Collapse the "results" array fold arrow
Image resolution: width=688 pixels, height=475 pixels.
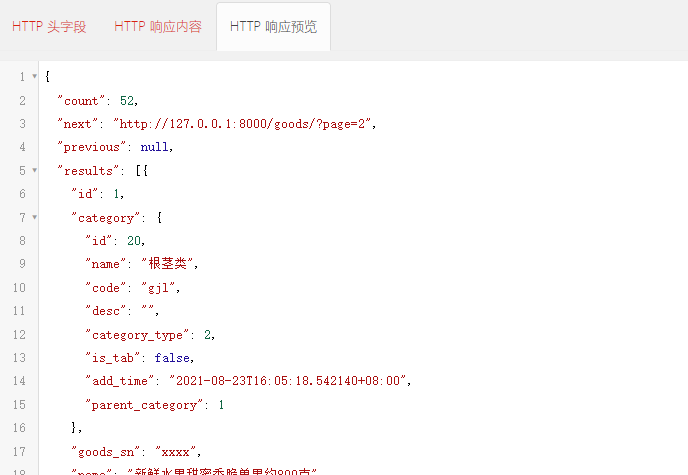(35, 170)
